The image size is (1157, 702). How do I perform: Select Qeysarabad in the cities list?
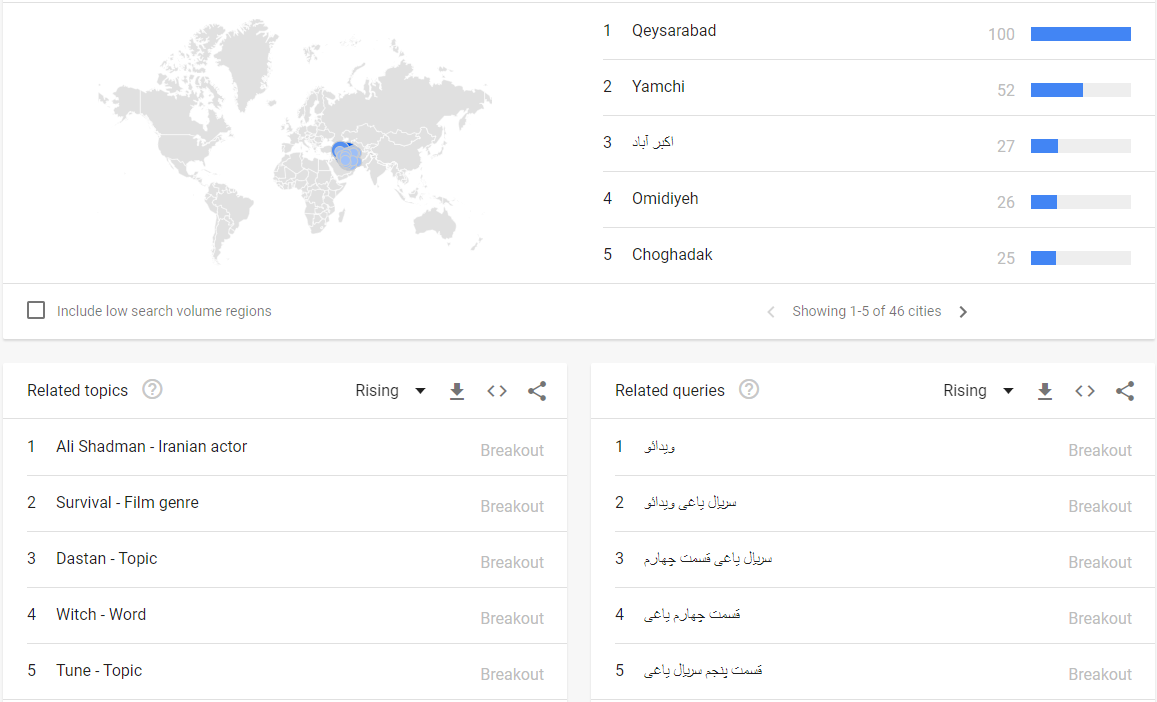pos(674,31)
